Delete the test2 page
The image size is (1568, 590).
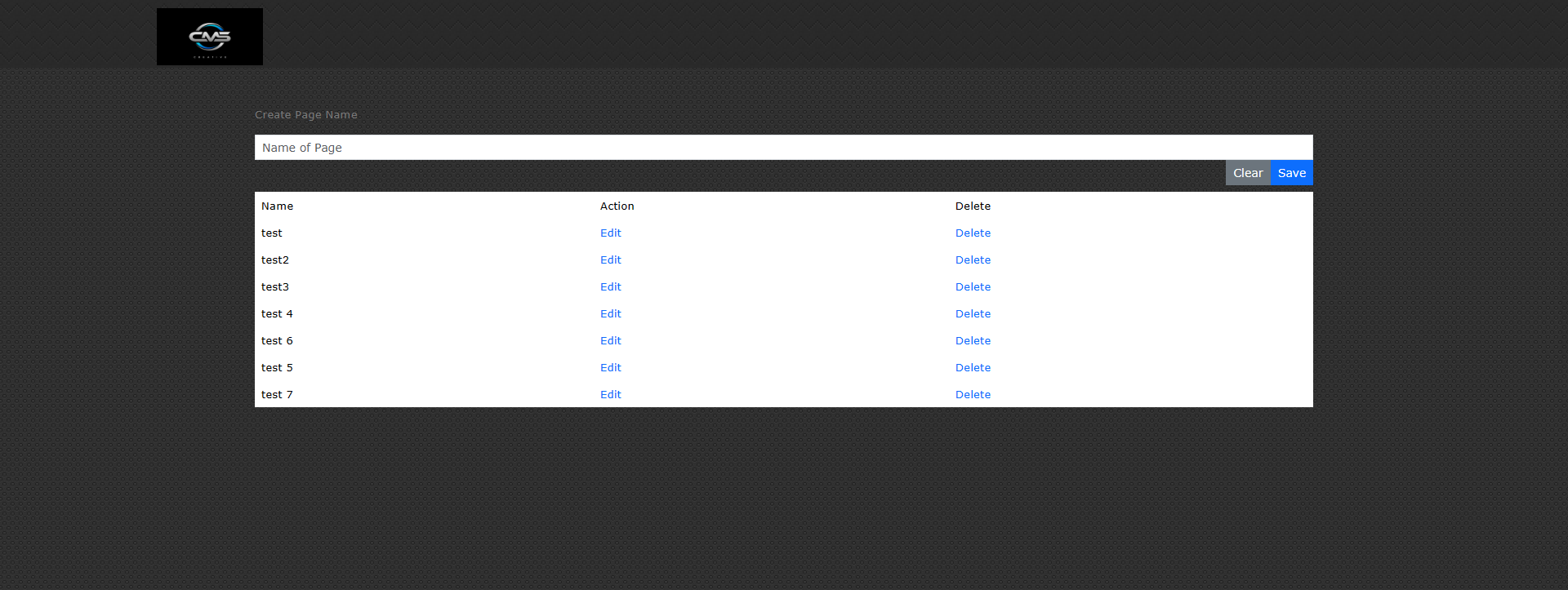point(973,260)
